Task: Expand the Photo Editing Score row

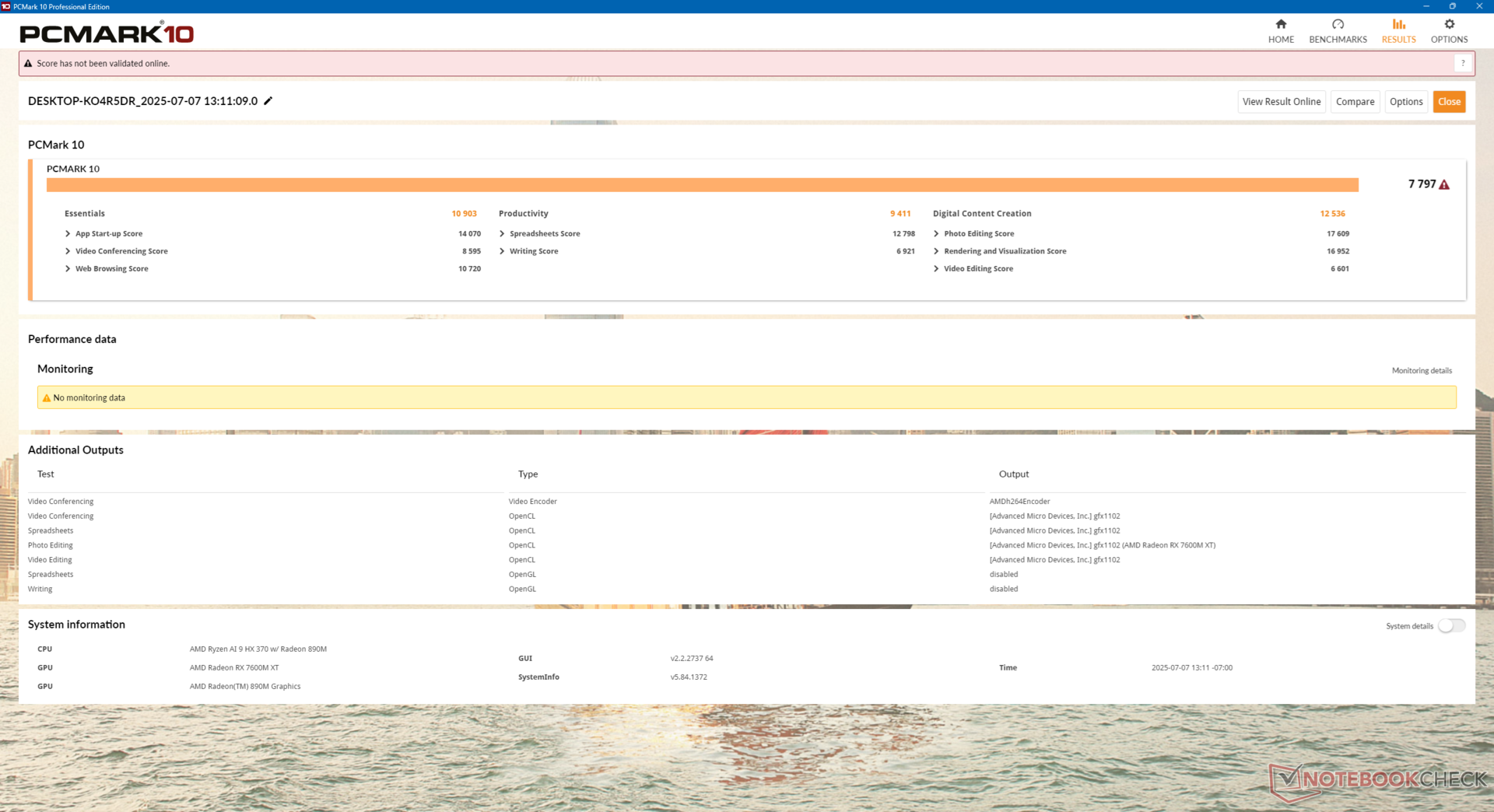Action: 937,234
